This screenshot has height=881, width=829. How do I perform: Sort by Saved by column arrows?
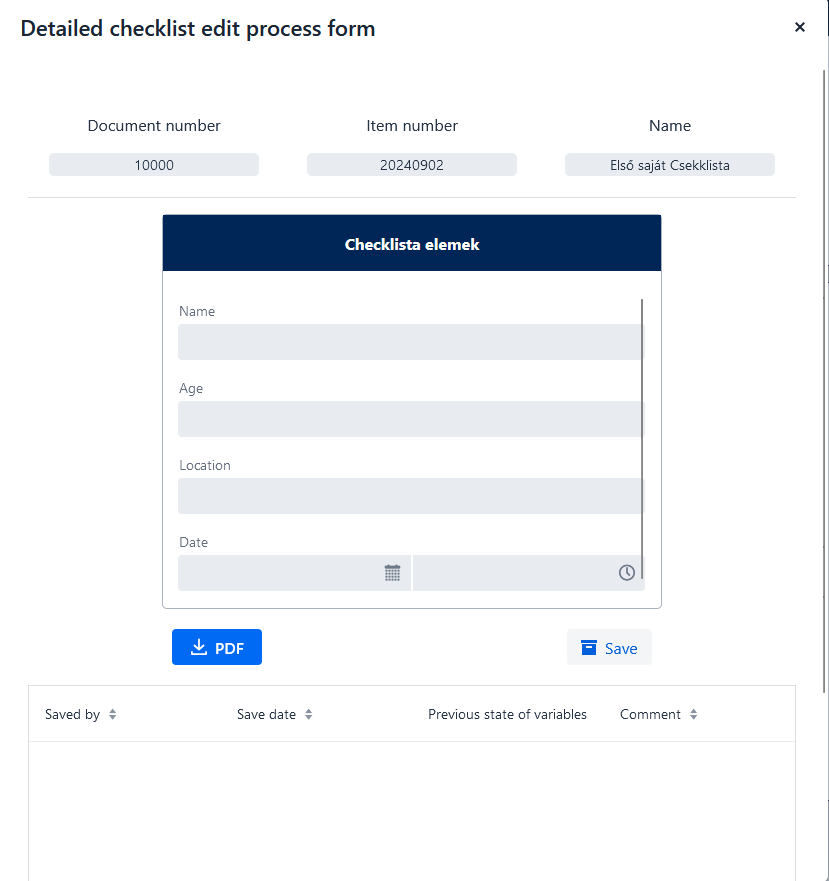tap(112, 714)
